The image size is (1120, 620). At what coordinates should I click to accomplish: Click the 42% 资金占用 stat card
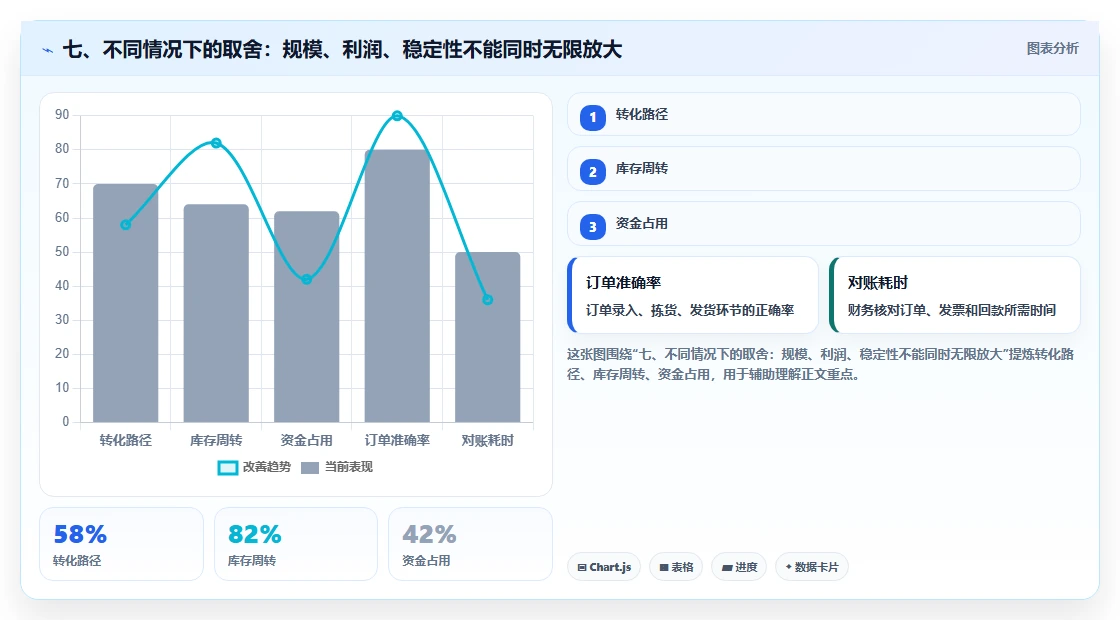(x=470, y=544)
